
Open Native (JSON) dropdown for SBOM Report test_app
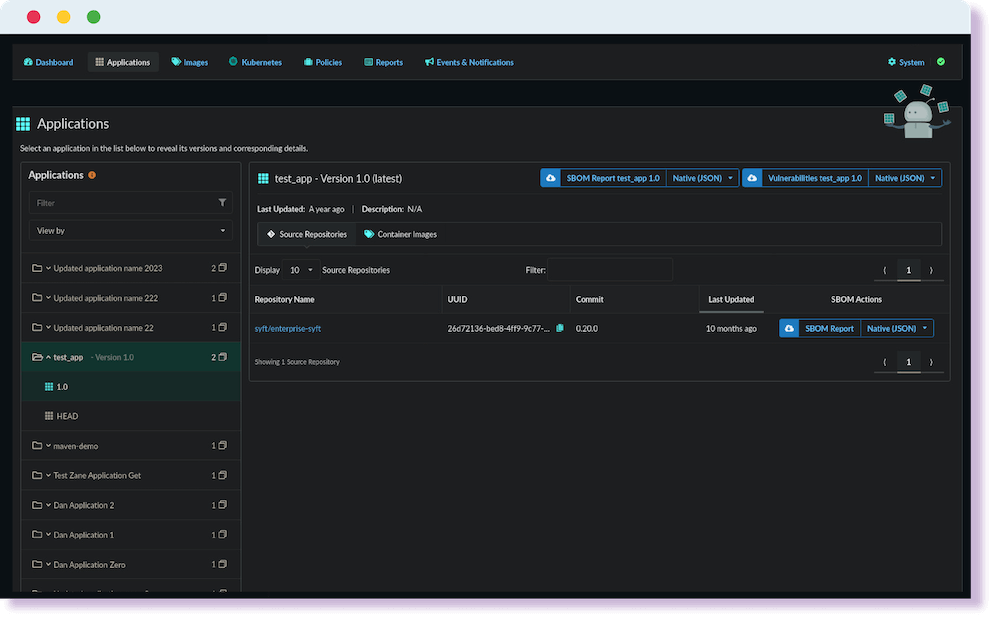[x=703, y=179]
